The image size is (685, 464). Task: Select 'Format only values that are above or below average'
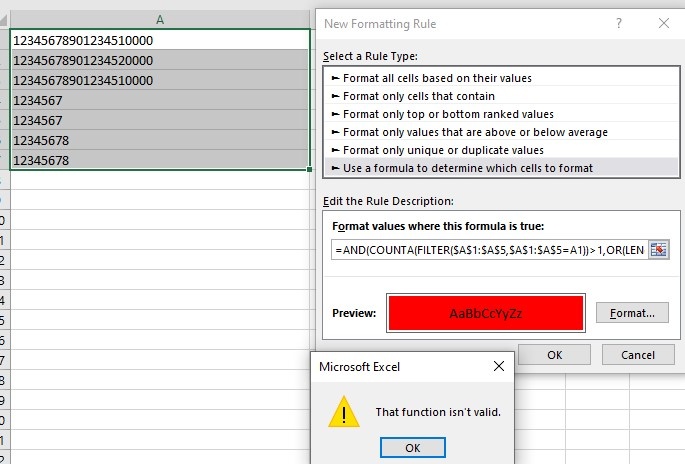pos(502,132)
